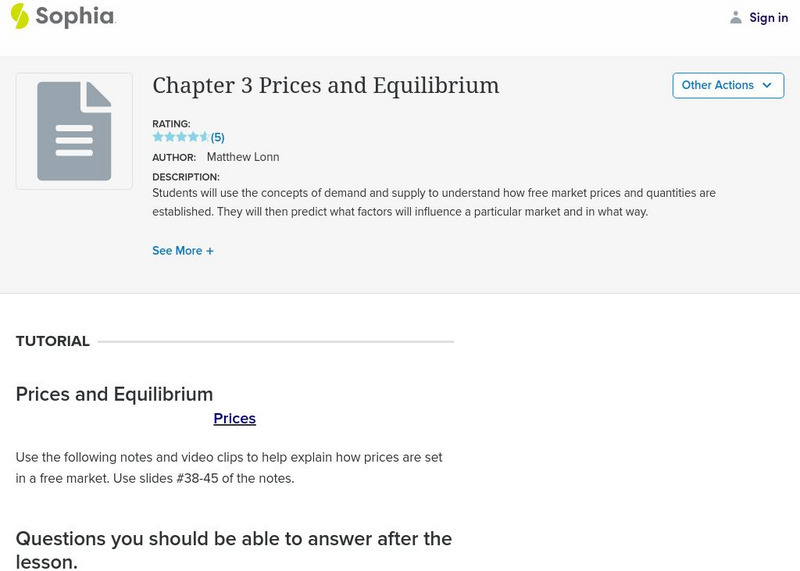Click the Prices and Equilibrium tutorial heading
This screenshot has width=800, height=571.
coord(114,394)
